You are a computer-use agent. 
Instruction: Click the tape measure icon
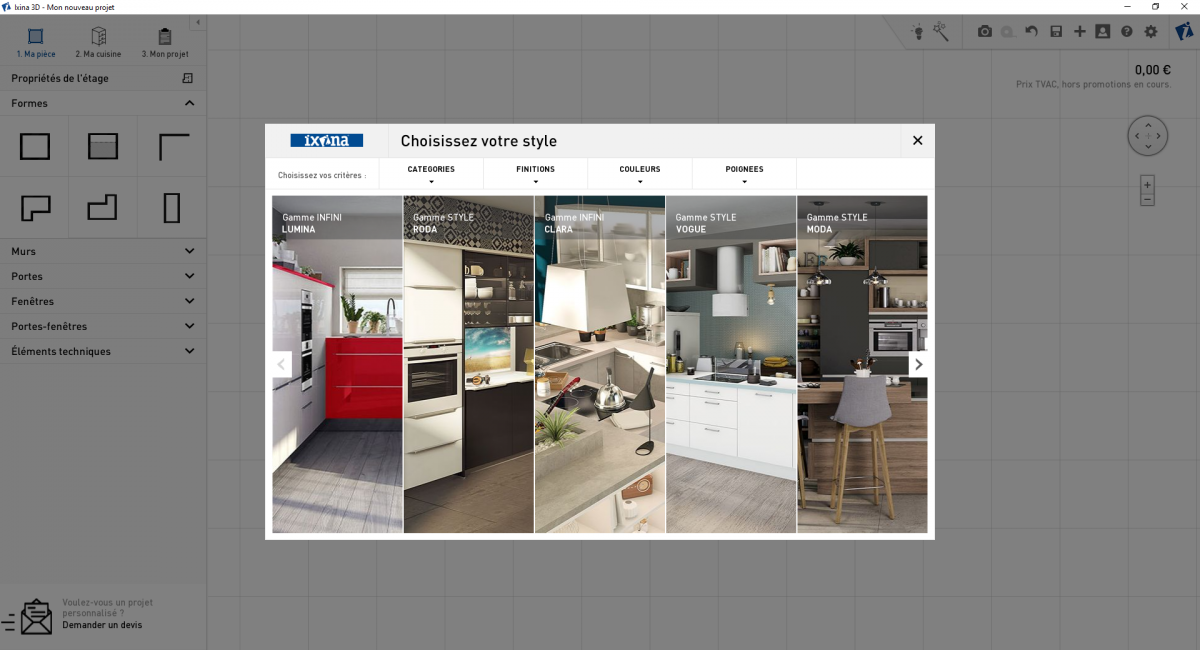point(1008,32)
